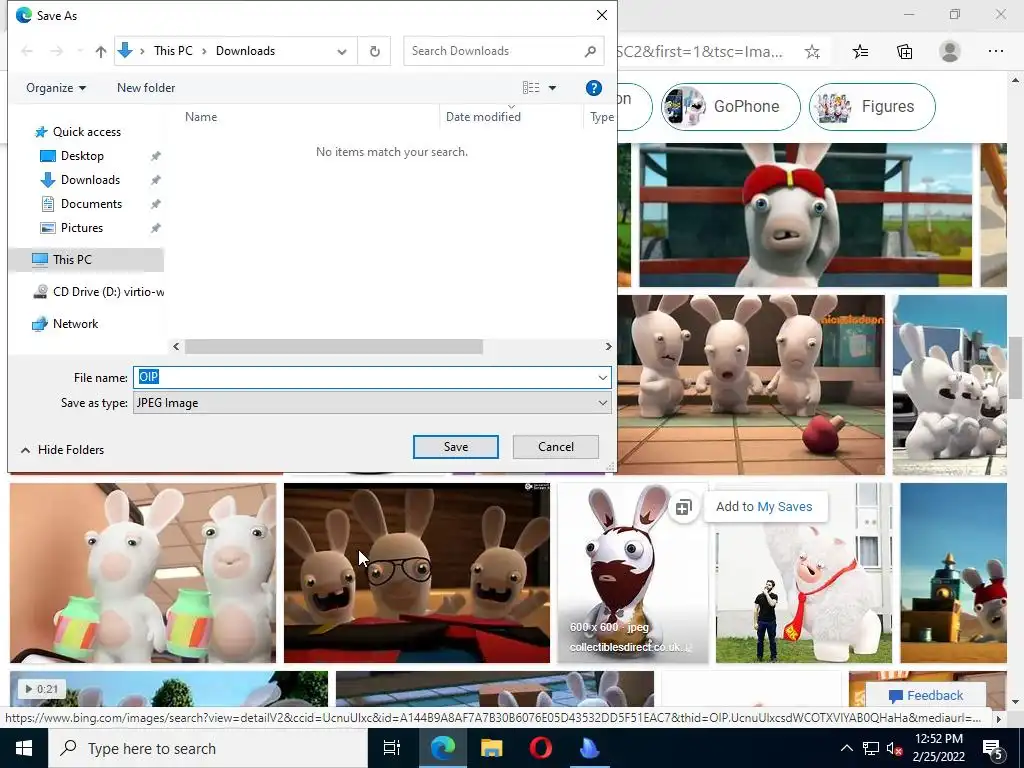Open the Save As dialog help button
Viewport: 1024px width, 768px height.
593,88
